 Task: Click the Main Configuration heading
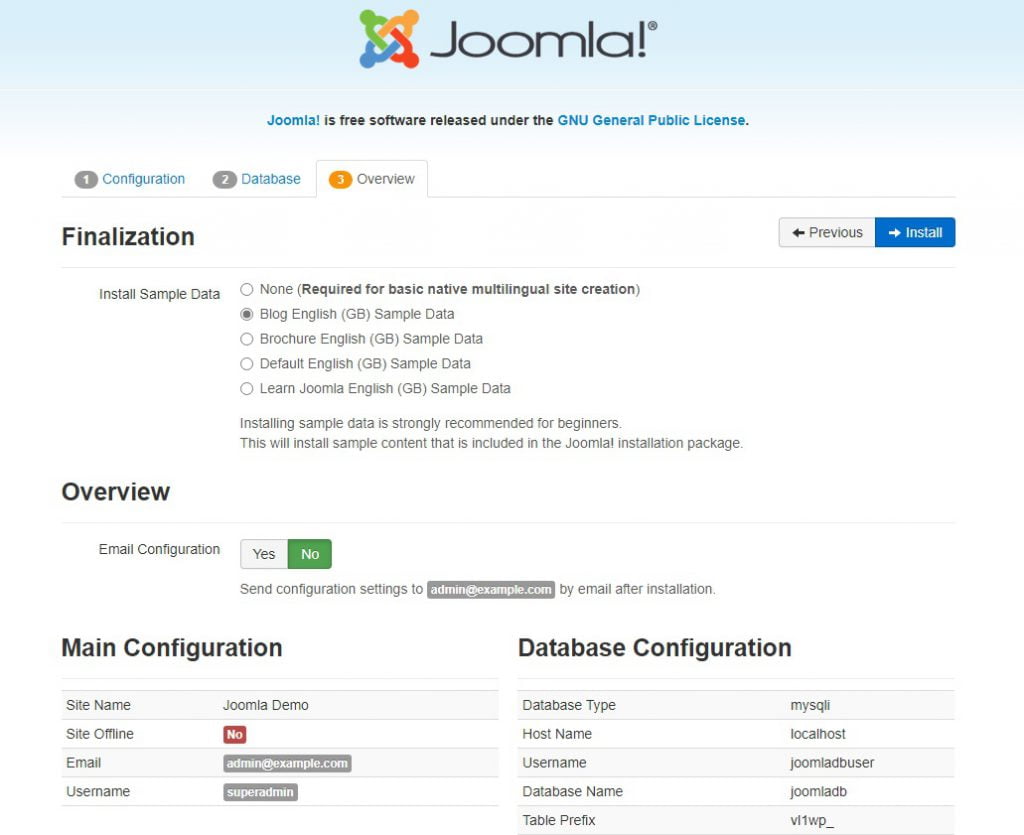point(172,648)
